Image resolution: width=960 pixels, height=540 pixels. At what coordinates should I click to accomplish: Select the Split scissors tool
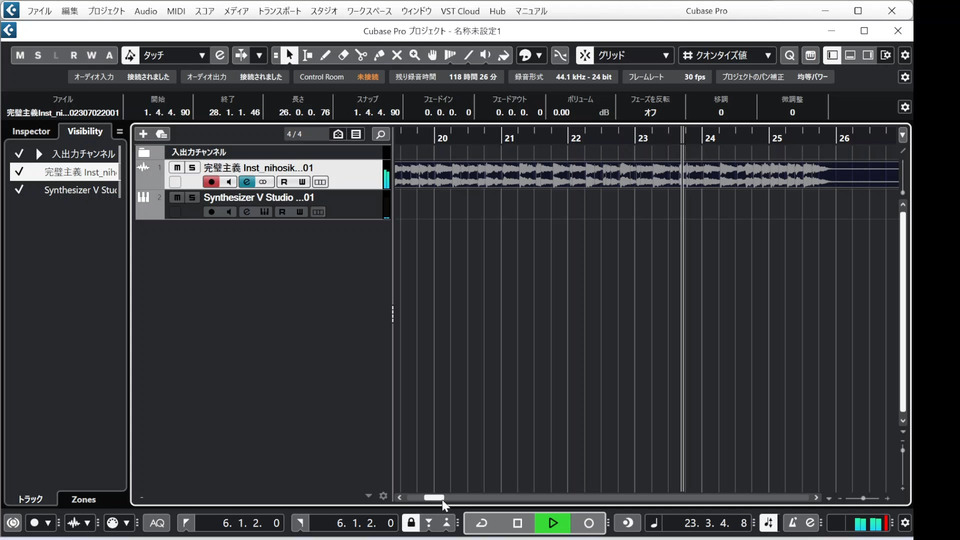(x=361, y=55)
